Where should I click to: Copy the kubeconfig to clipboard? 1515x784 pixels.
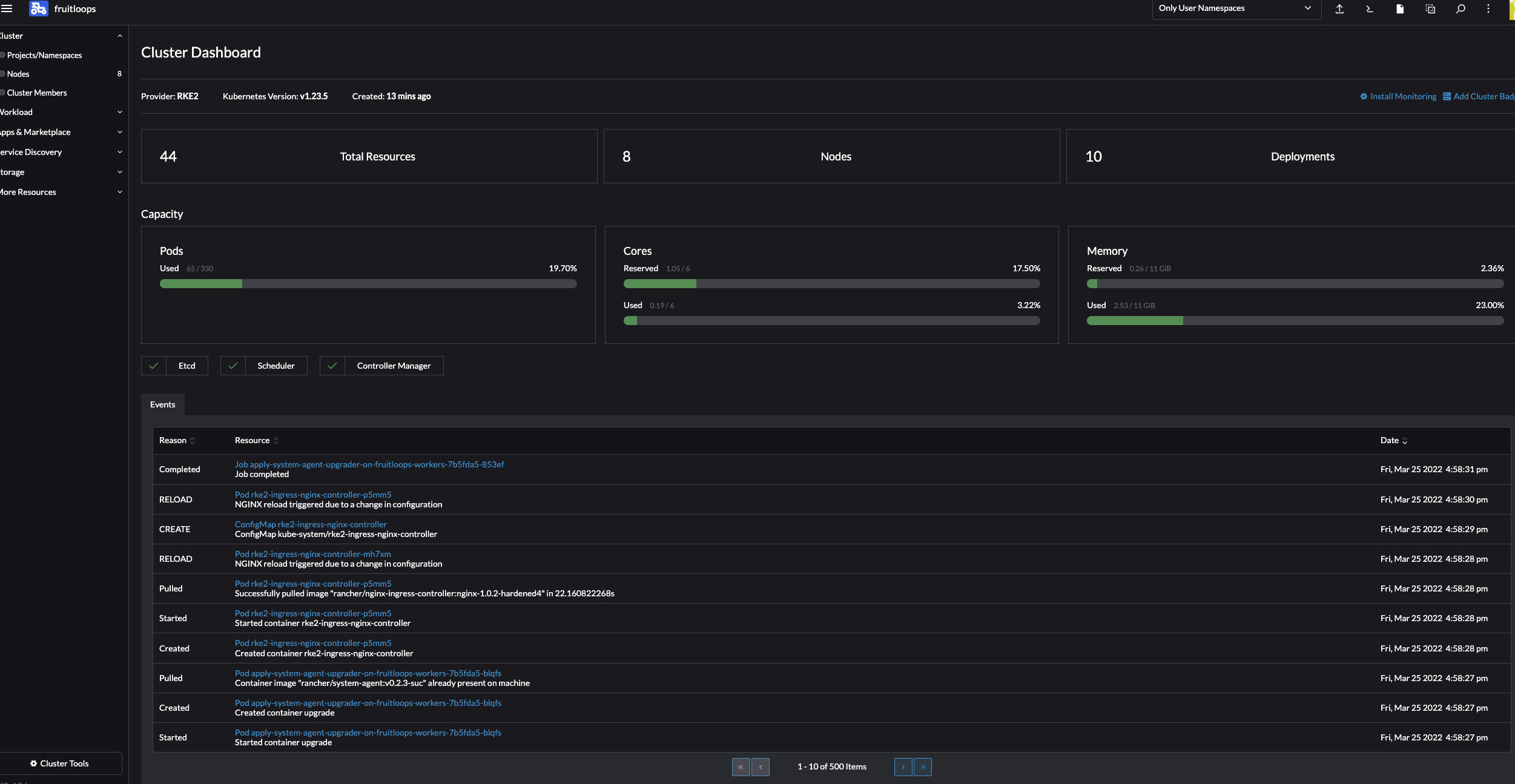(x=1430, y=9)
